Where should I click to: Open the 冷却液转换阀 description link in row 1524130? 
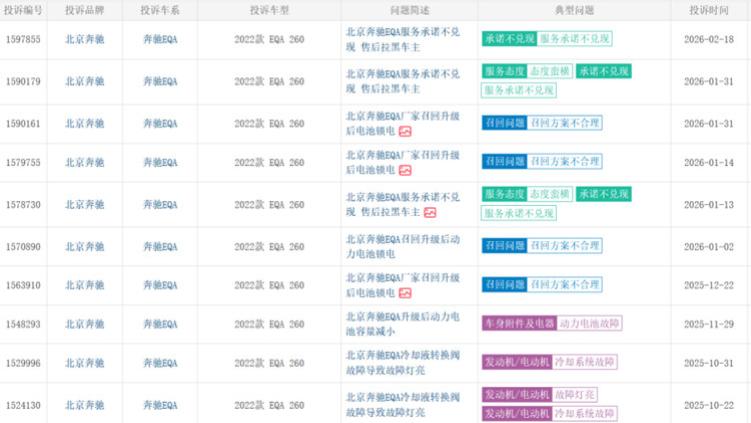[403, 405]
